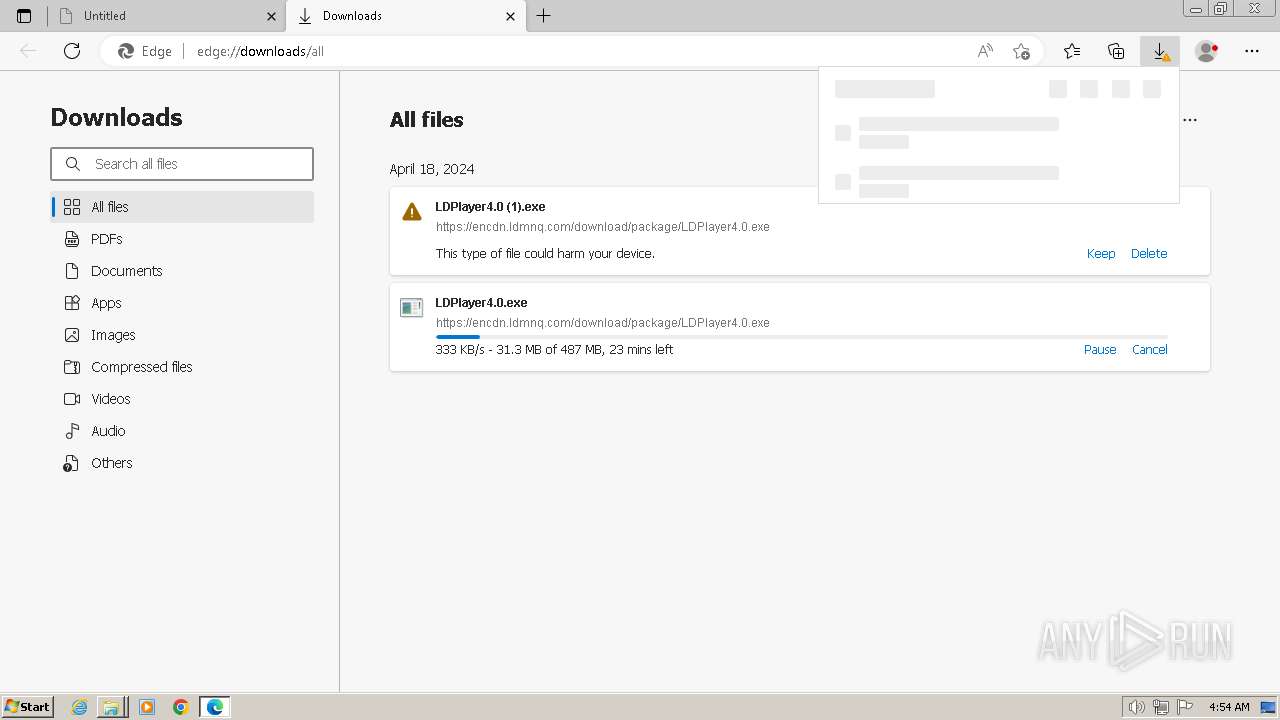Select All files category
The height and width of the screenshot is (720, 1280).
click(182, 207)
